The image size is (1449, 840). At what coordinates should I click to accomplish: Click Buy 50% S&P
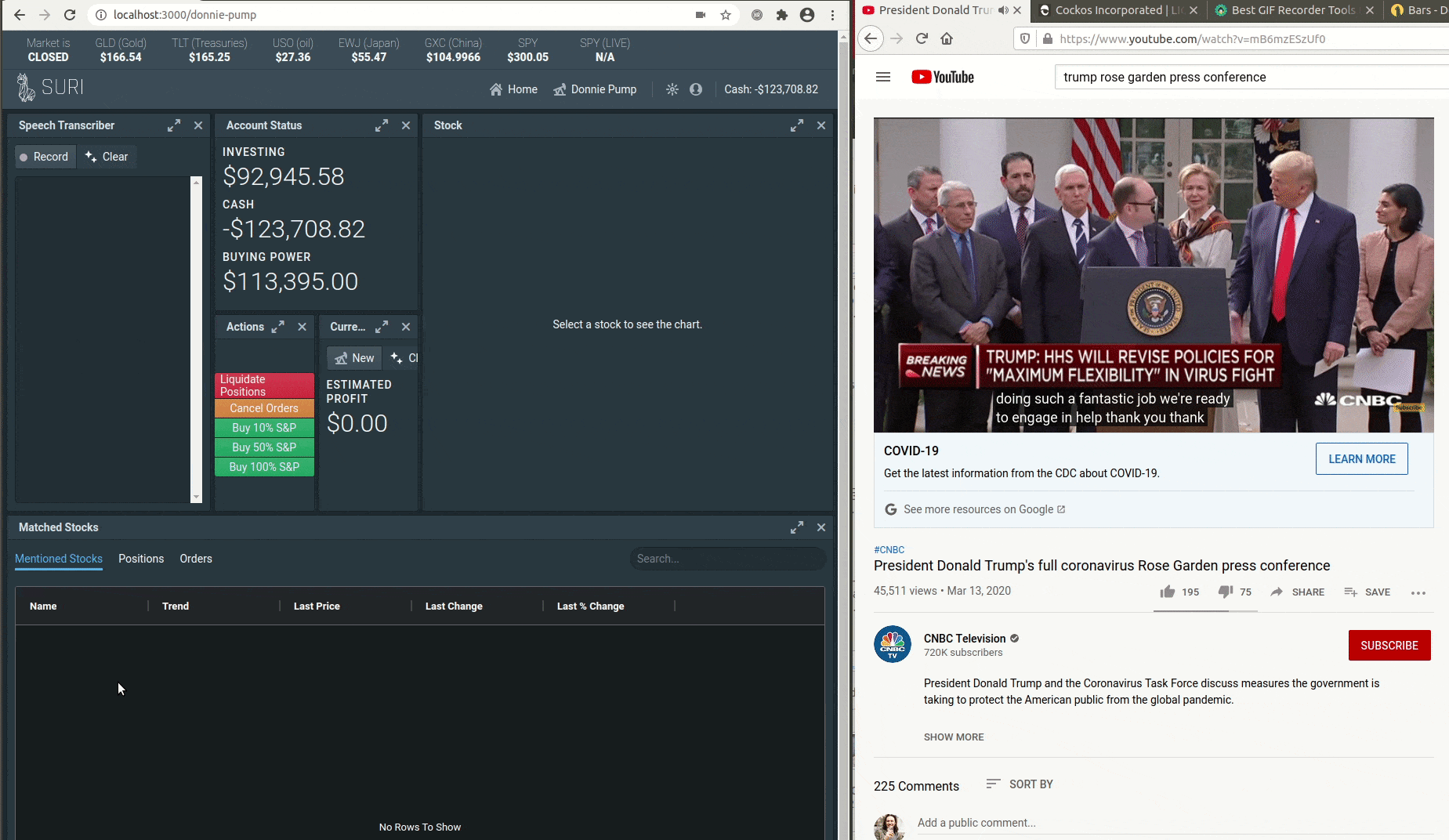264,447
